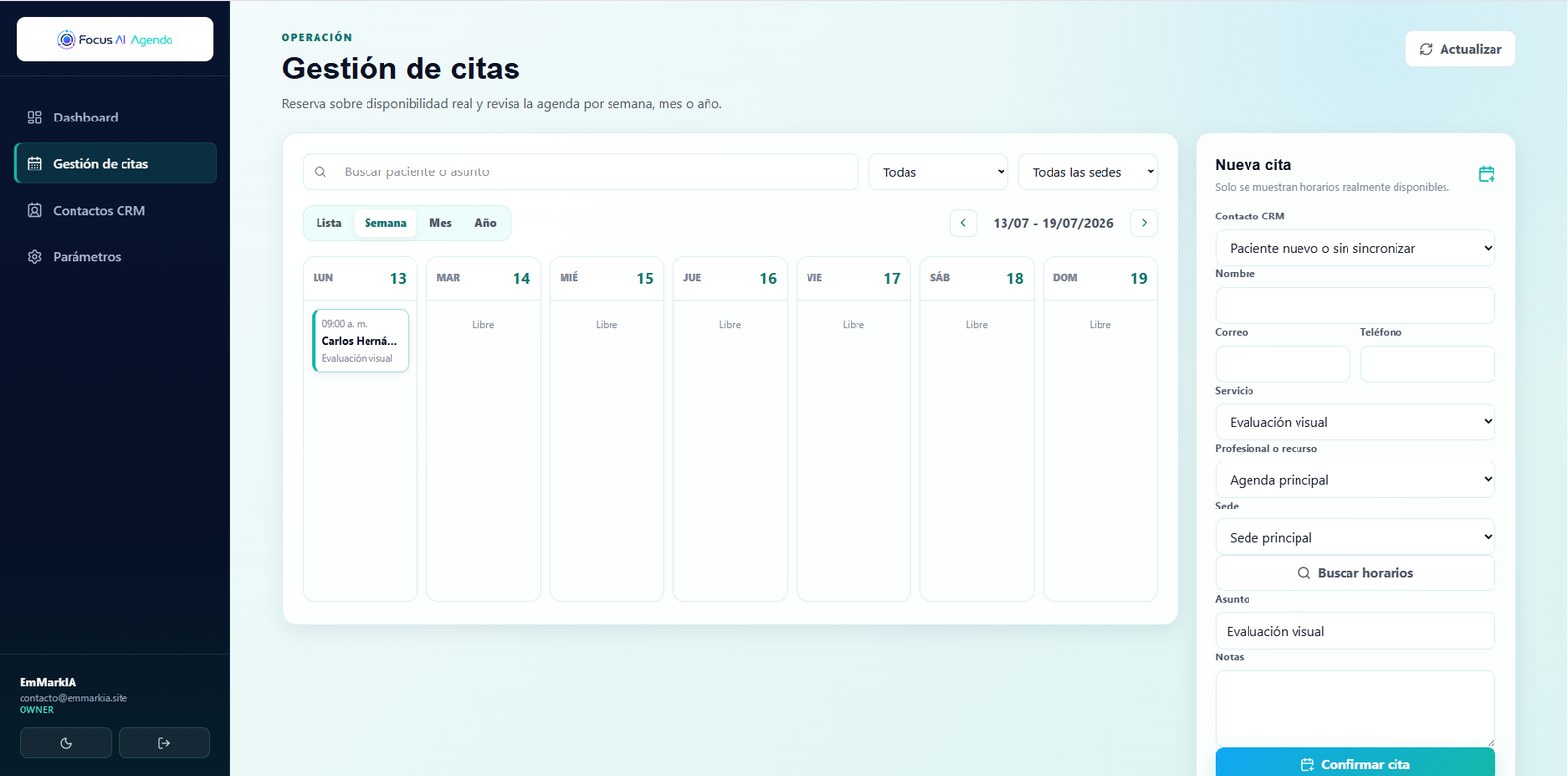This screenshot has height=776, width=1568.
Task: Switch to the Lista view tab
Action: tap(328, 223)
